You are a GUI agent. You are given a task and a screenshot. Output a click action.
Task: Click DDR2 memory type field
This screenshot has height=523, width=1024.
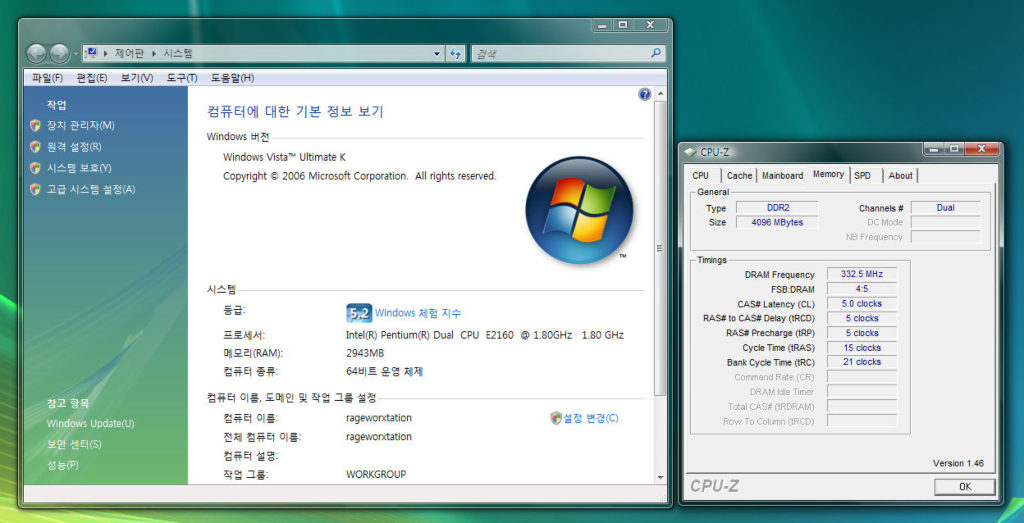point(777,208)
